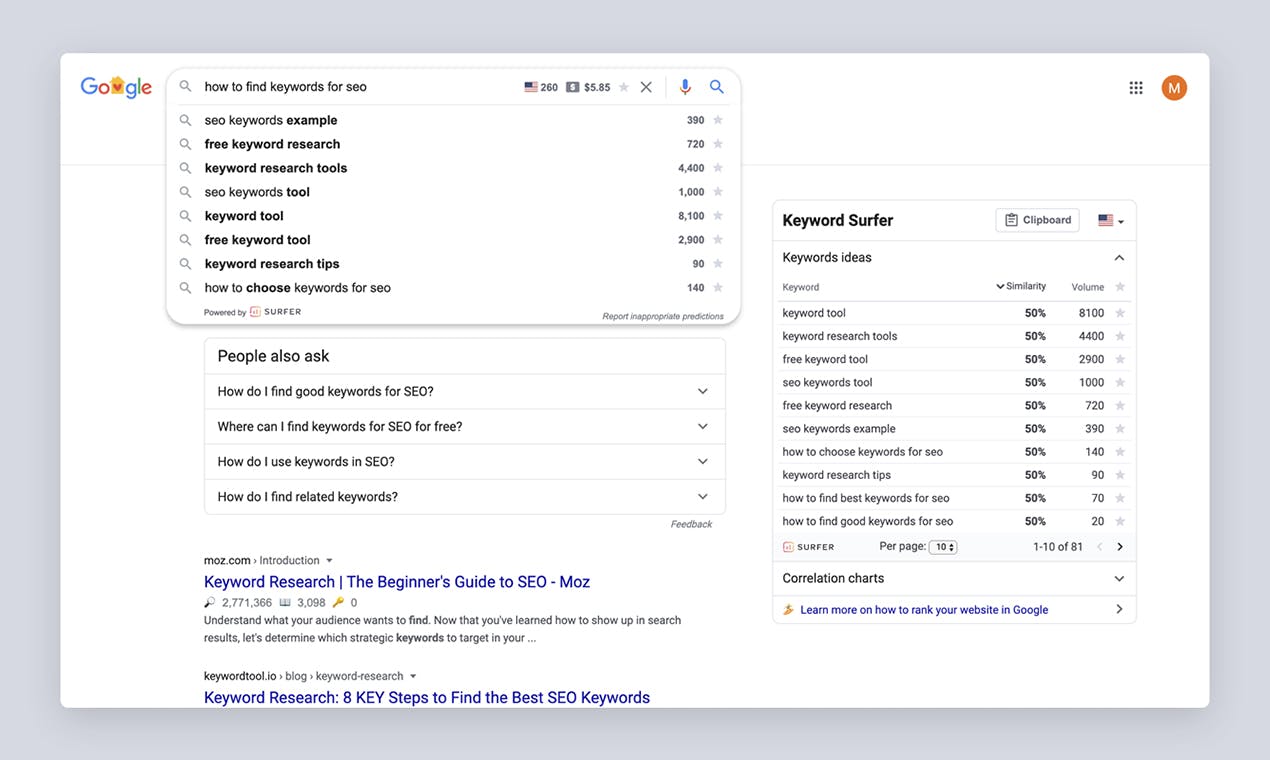Click 'how to find best keywords for seo' keyword
1270x760 pixels.
click(866, 498)
